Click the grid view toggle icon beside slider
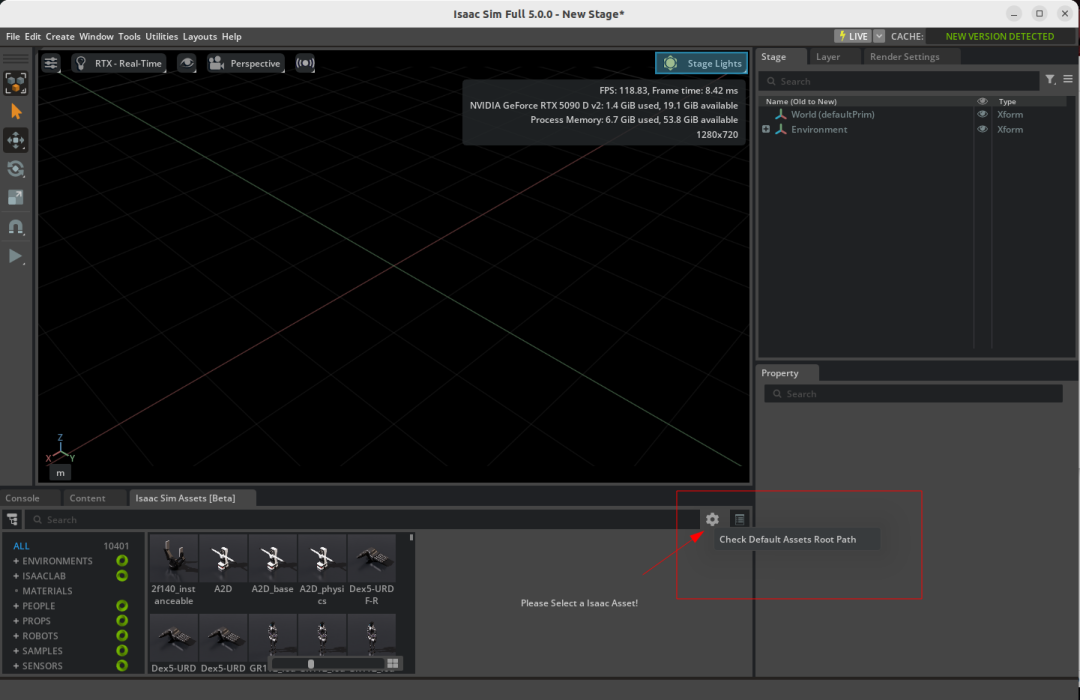The height and width of the screenshot is (700, 1080). [393, 663]
